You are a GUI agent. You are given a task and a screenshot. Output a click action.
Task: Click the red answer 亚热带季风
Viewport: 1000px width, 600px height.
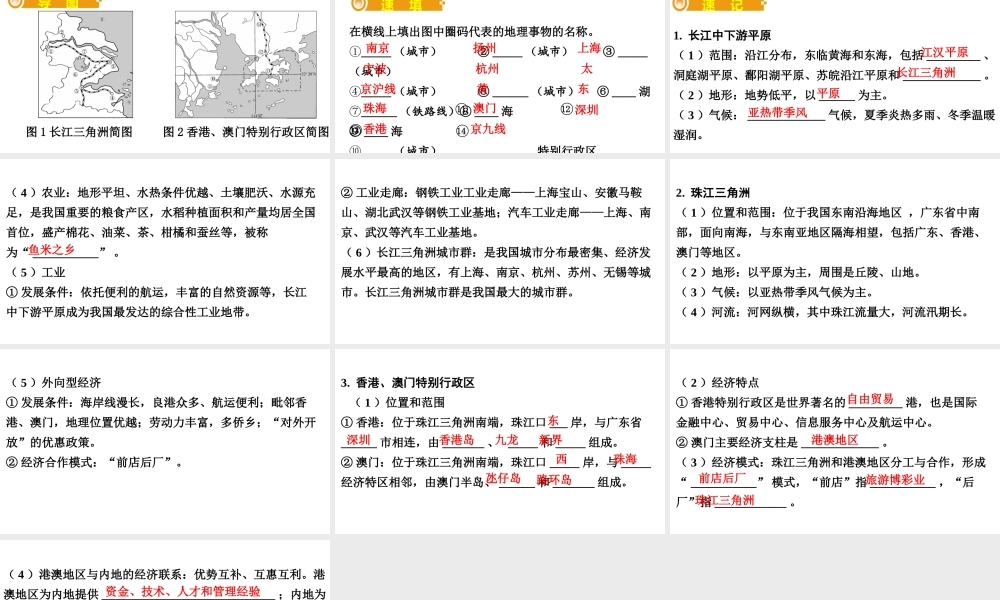pos(777,113)
